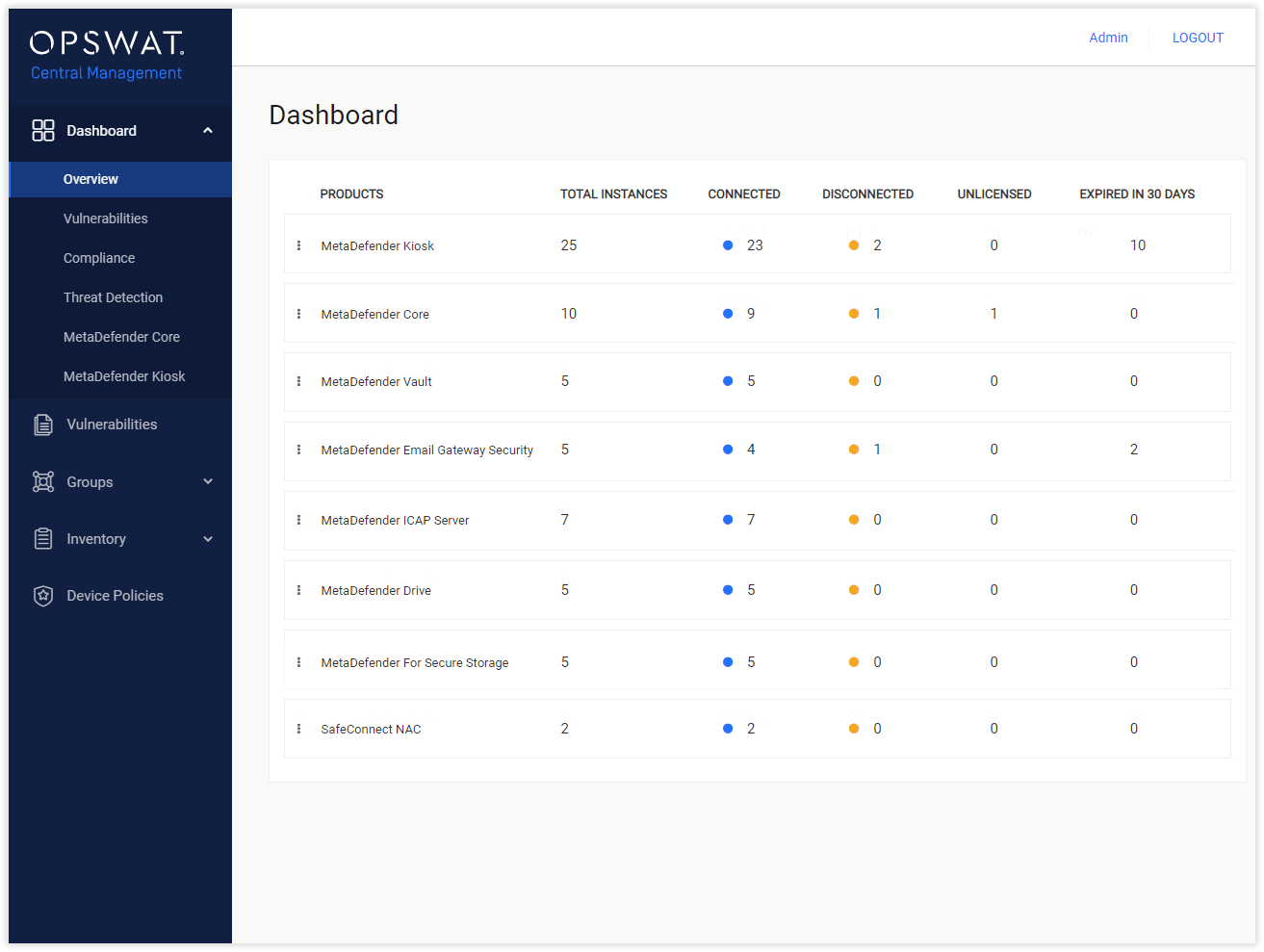
Task: Open the Device Policies section label
Action: click(x=116, y=596)
